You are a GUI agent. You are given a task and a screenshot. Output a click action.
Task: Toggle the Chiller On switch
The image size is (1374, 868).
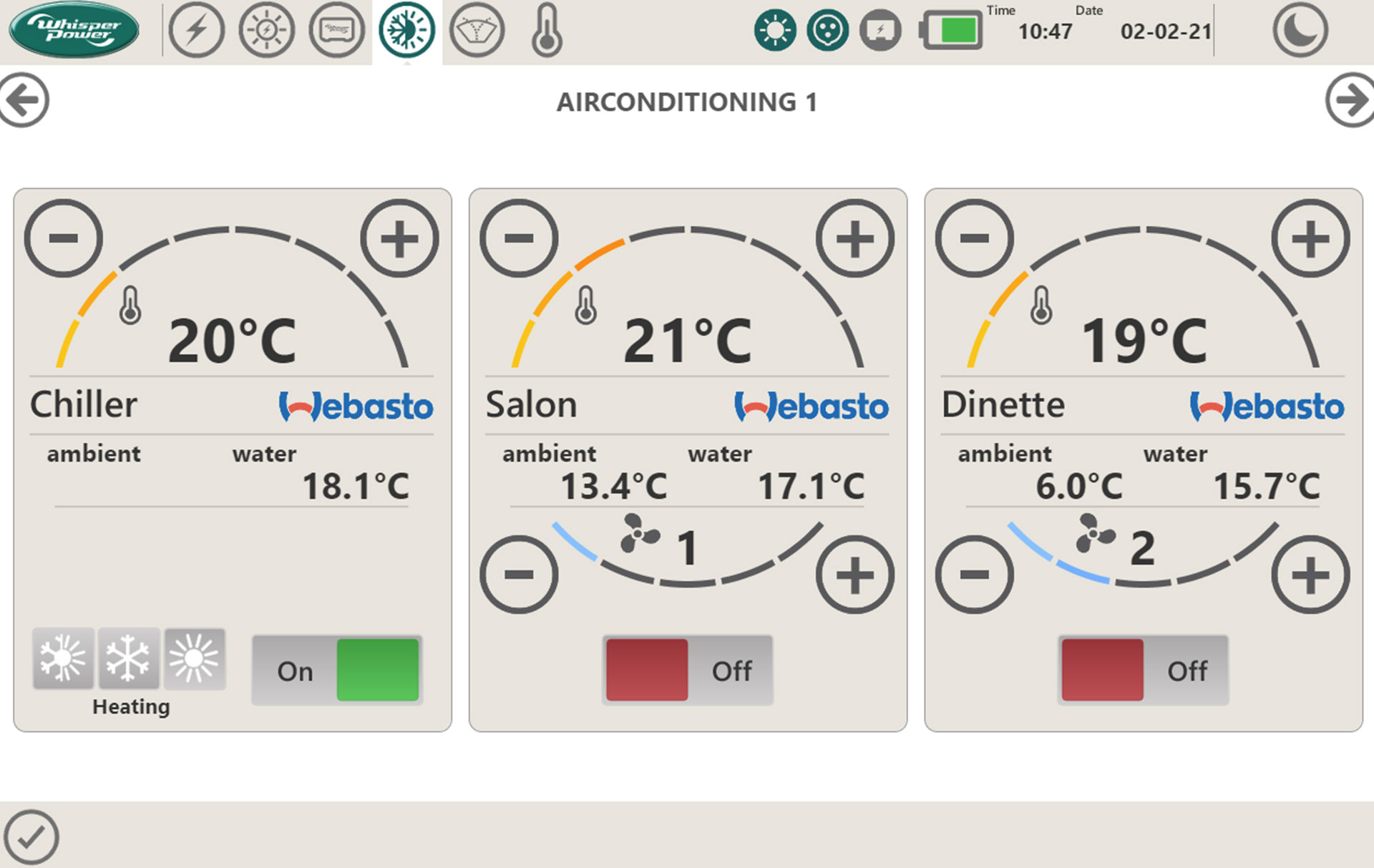[x=336, y=670]
